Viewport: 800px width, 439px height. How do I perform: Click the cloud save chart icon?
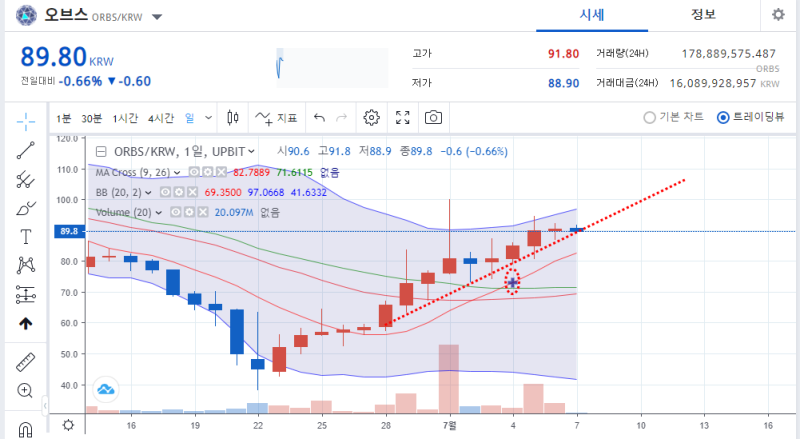(106, 389)
